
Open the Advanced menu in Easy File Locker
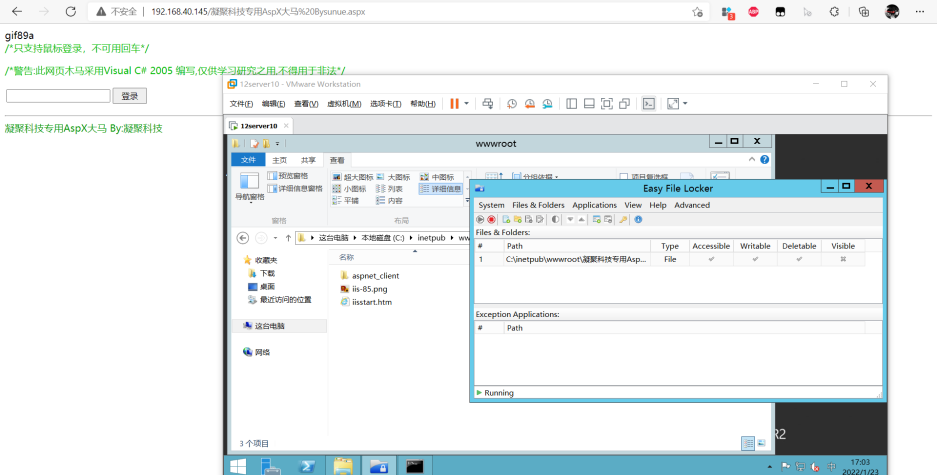pyautogui.click(x=691, y=205)
